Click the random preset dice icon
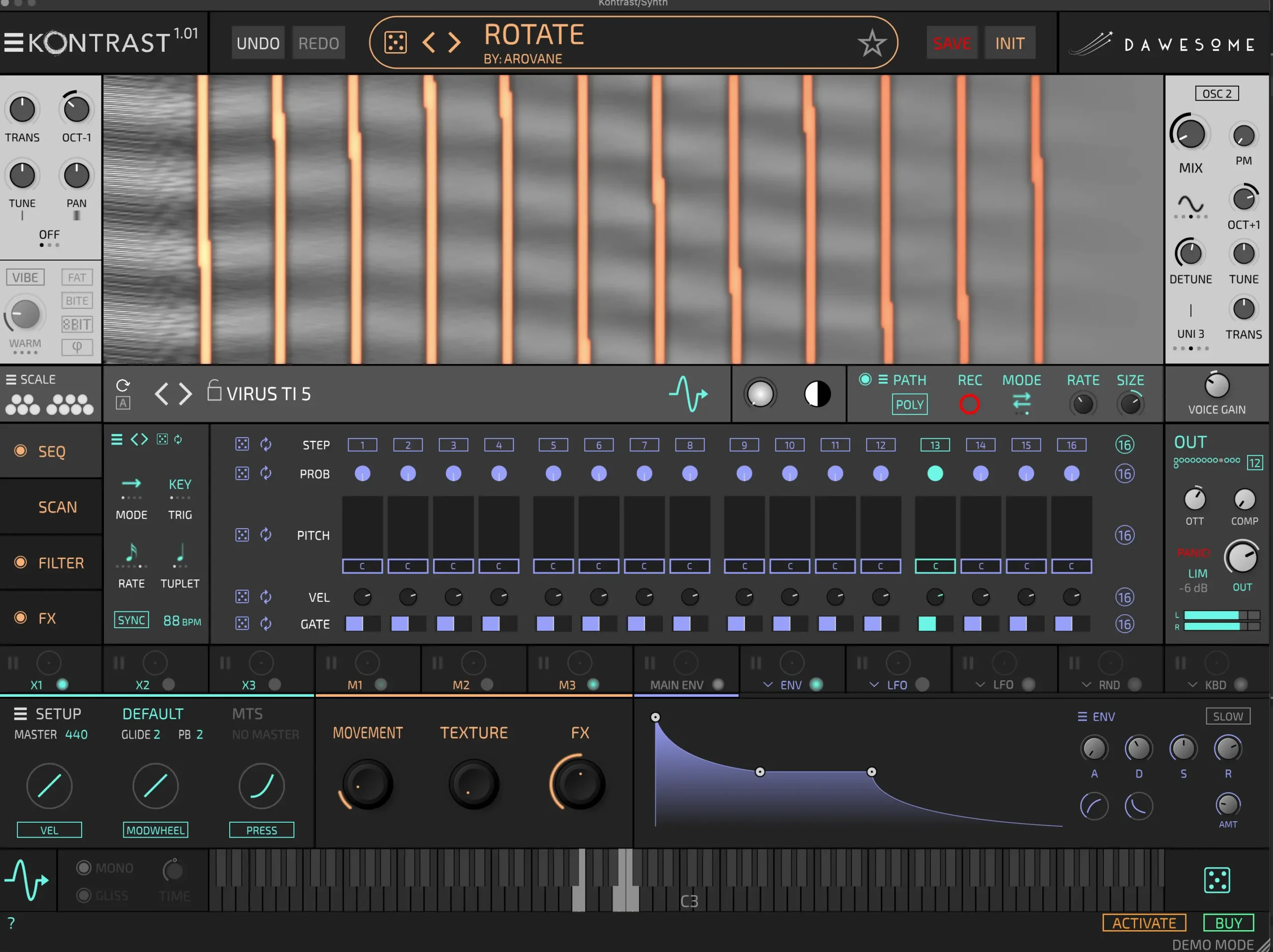Viewport: 1273px width, 952px height. point(395,43)
